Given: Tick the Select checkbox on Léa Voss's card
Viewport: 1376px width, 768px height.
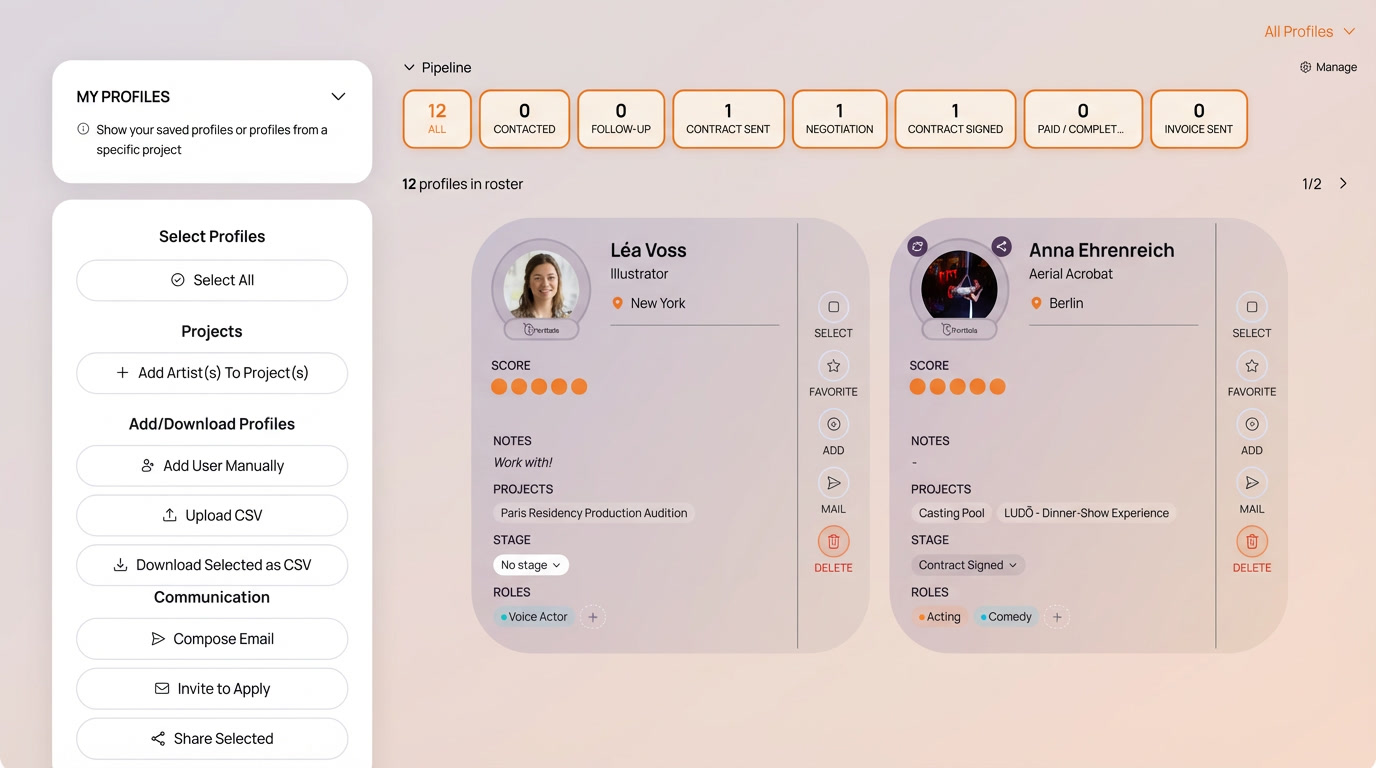Looking at the screenshot, I should click(x=833, y=307).
